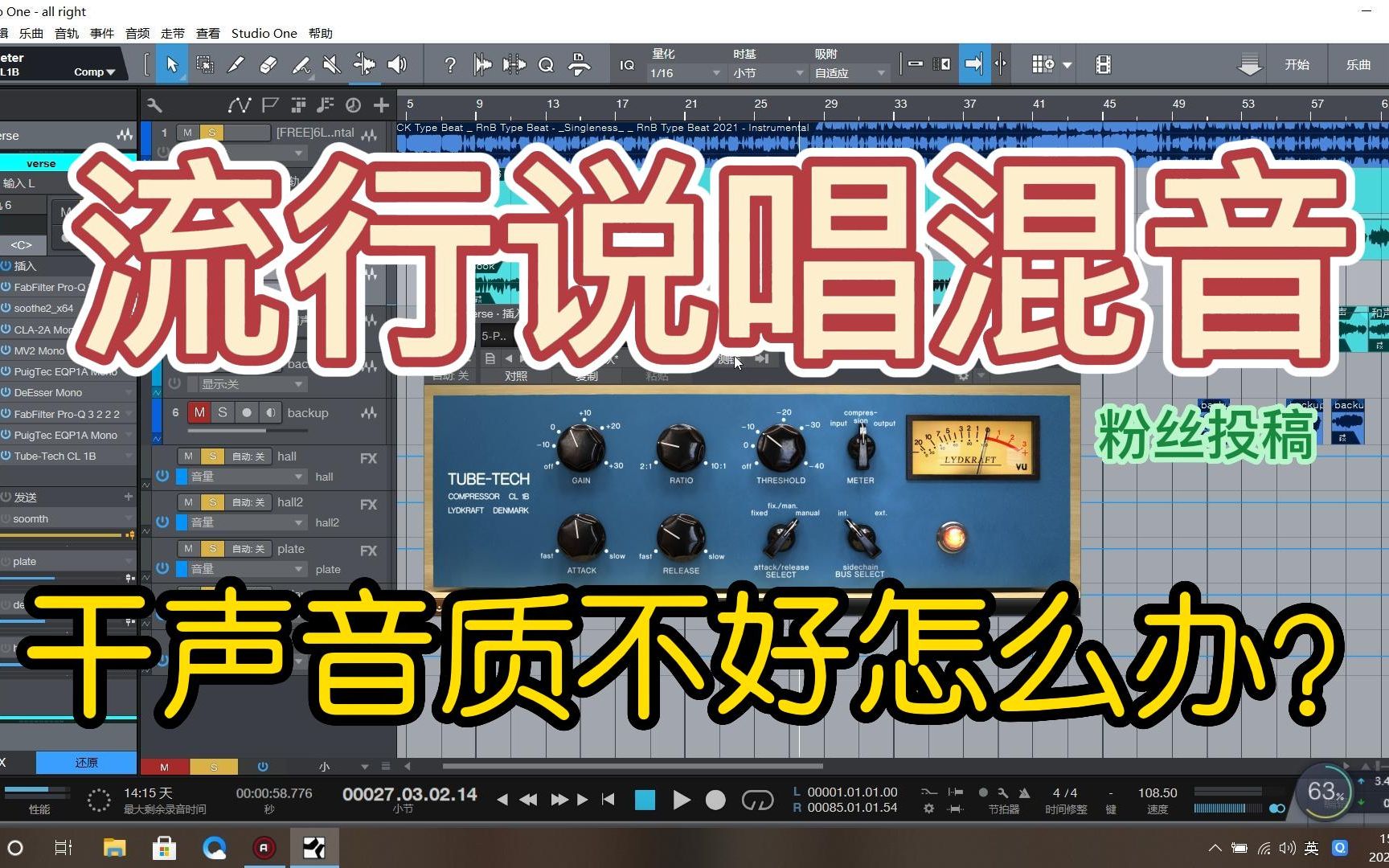Click the Play button in transport
Viewport: 1389px width, 868px height.
681,800
